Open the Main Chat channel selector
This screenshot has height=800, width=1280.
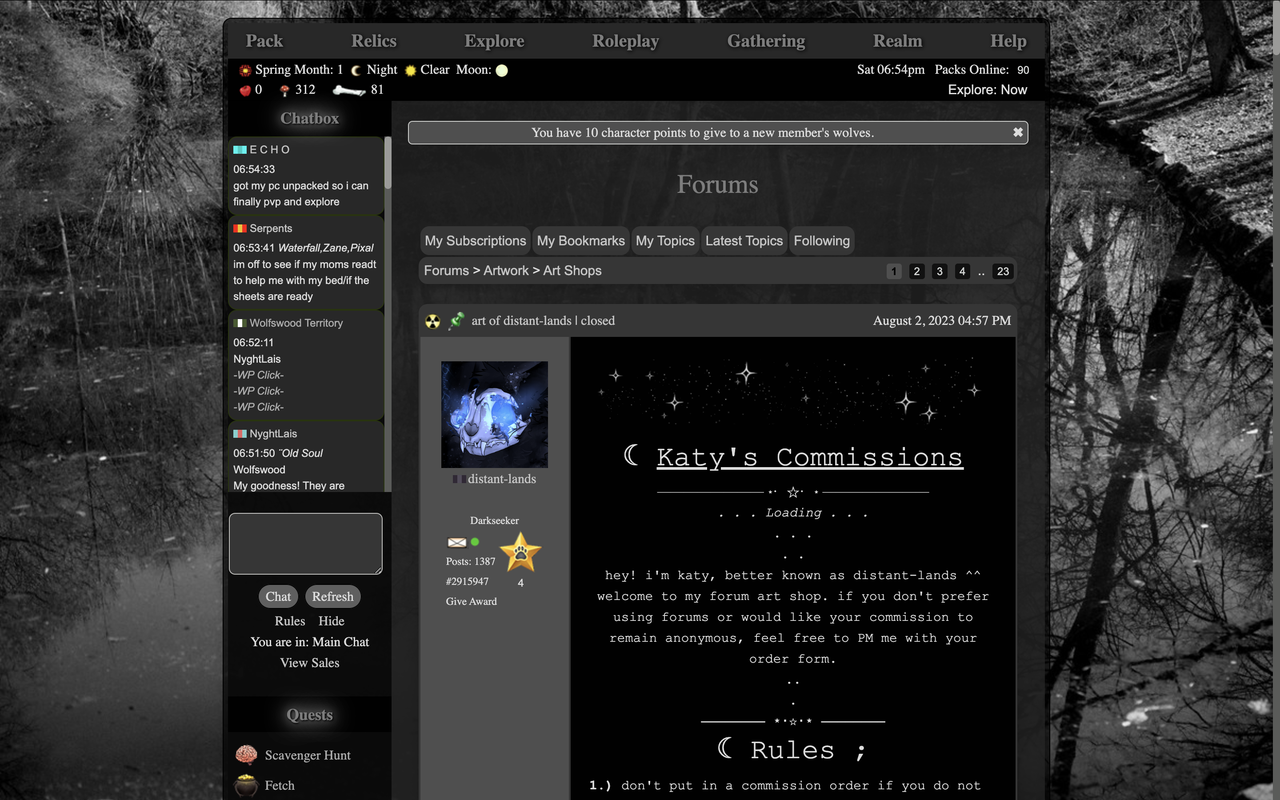point(340,642)
